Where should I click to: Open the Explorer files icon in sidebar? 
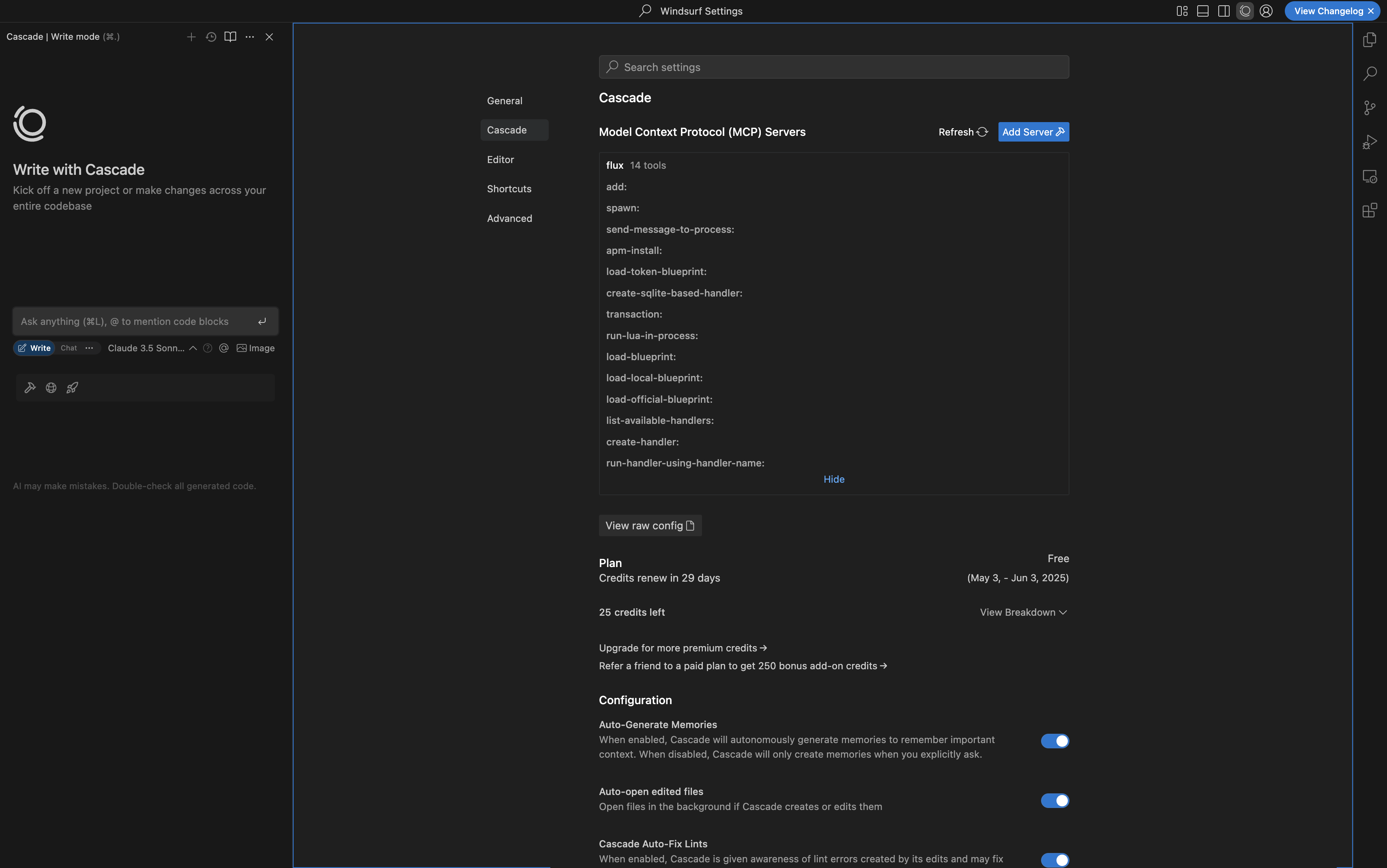click(x=1369, y=40)
